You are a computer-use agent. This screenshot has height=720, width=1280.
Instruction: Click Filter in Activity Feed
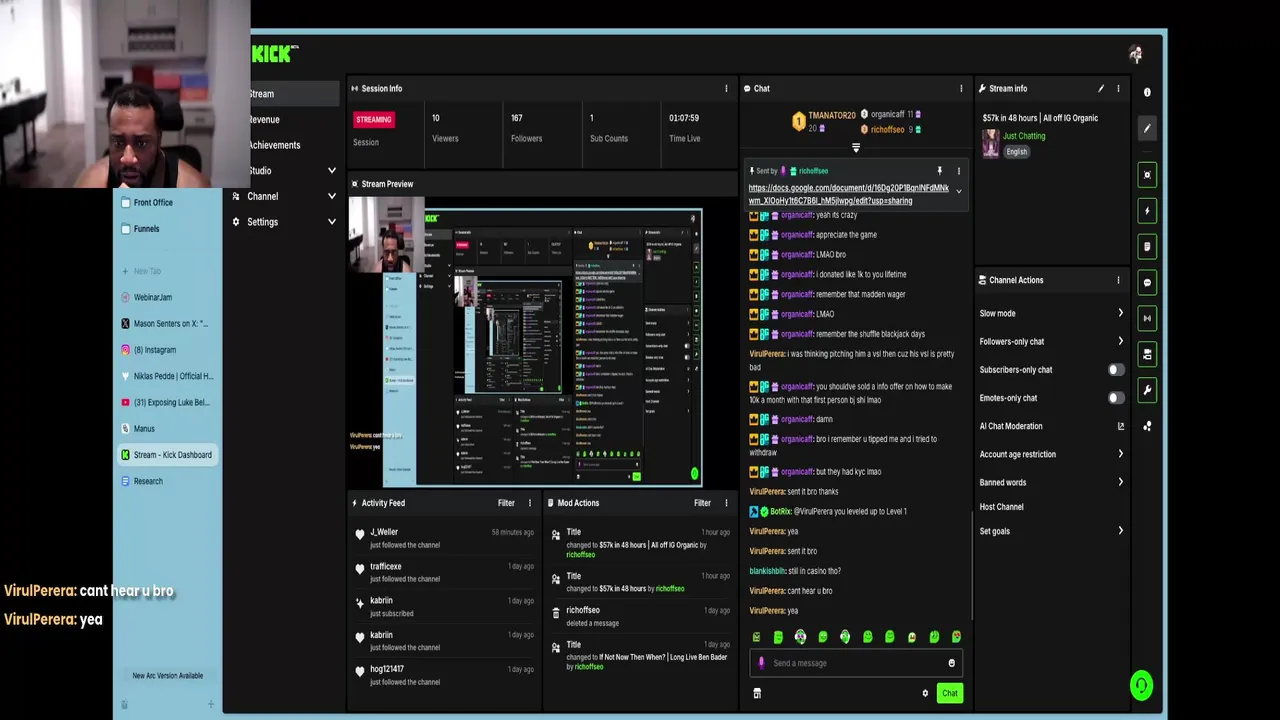(506, 503)
